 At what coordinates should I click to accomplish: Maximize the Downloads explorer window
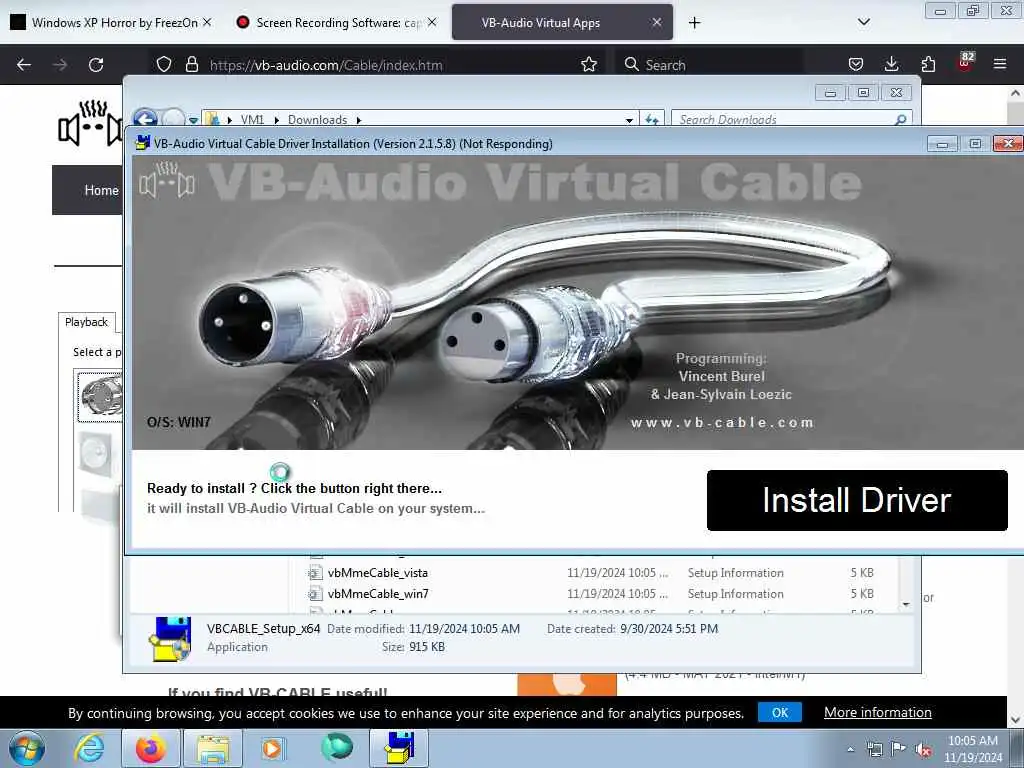863,93
